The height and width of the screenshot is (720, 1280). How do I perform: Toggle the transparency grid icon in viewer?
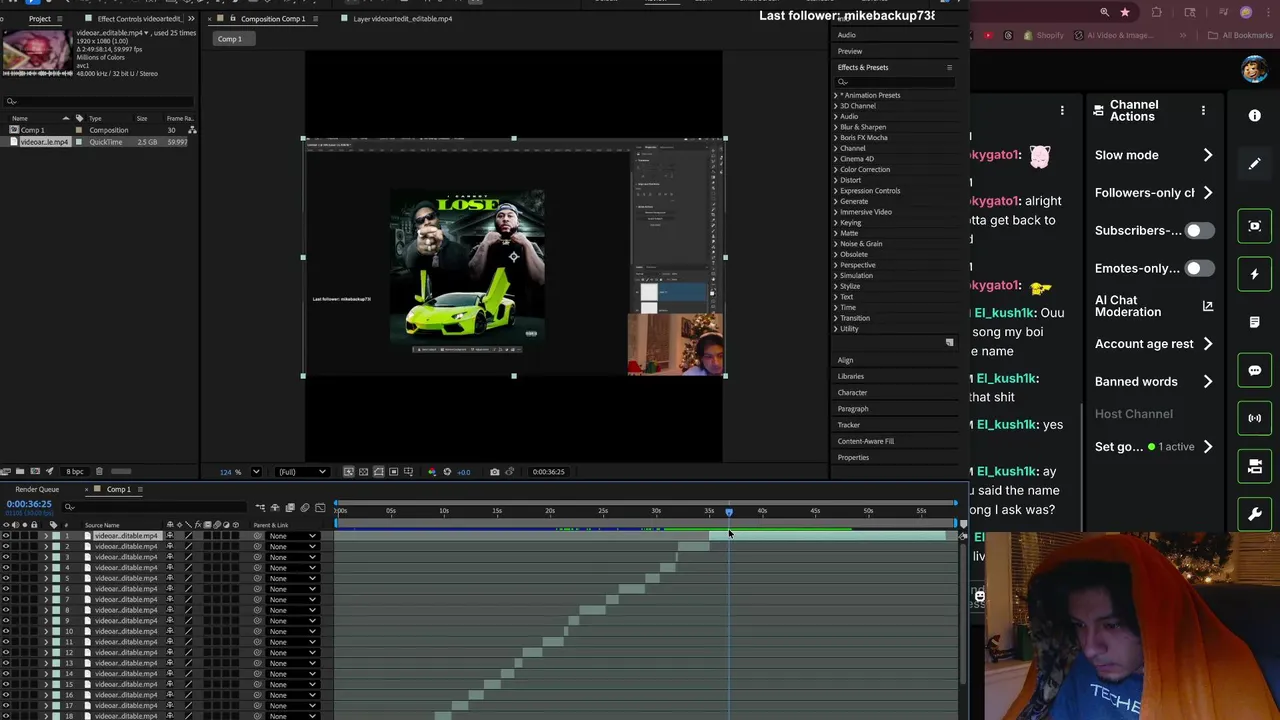pos(363,472)
